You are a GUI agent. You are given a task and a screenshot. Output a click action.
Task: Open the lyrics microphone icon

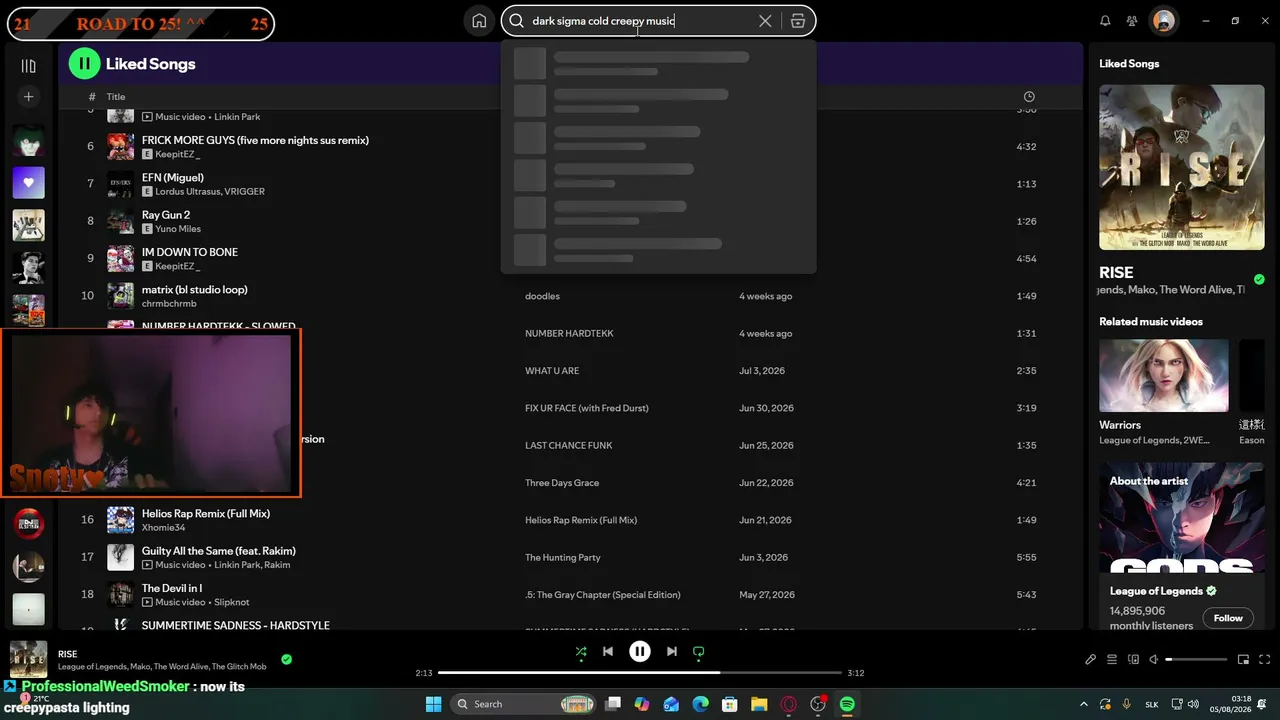click(1091, 660)
